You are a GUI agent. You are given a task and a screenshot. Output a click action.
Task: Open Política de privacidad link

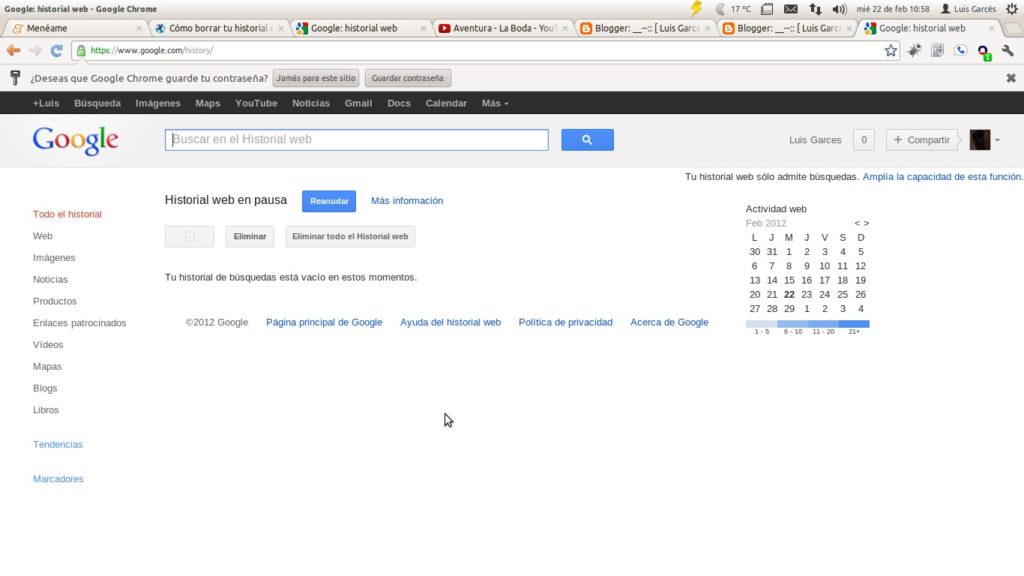coord(566,323)
